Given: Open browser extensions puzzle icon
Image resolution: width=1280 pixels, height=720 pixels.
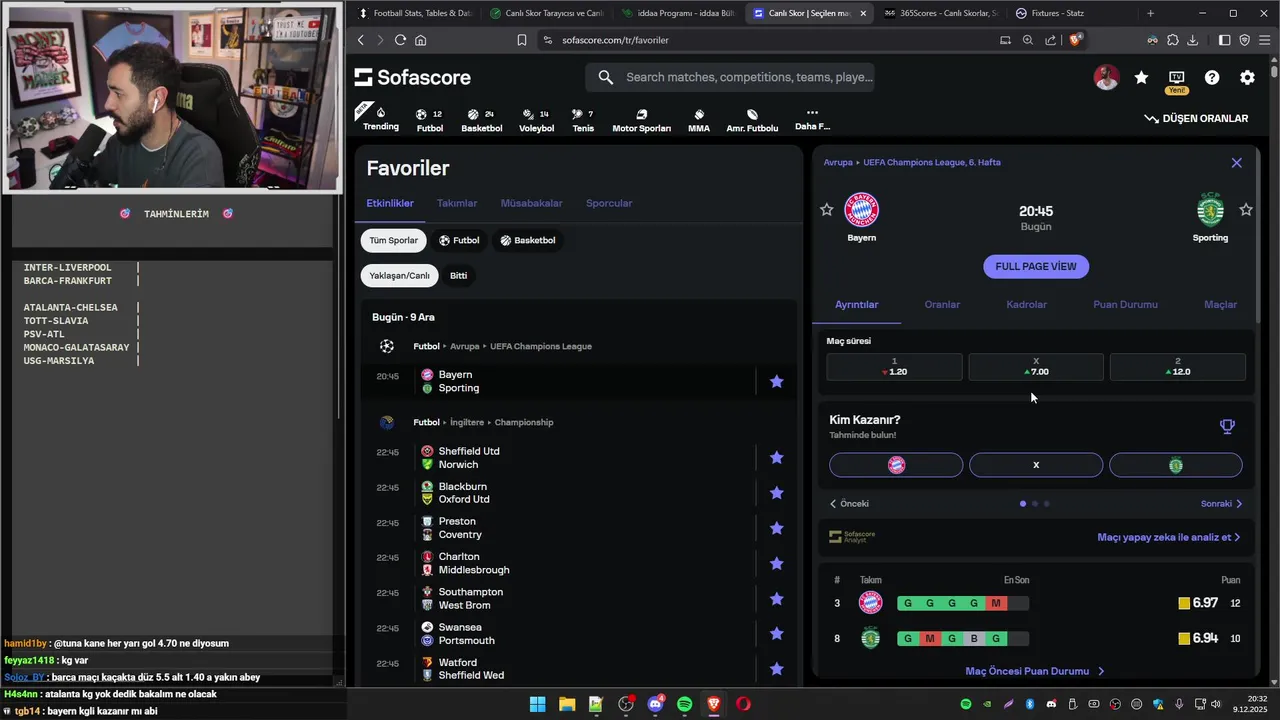Looking at the screenshot, I should tap(1173, 40).
